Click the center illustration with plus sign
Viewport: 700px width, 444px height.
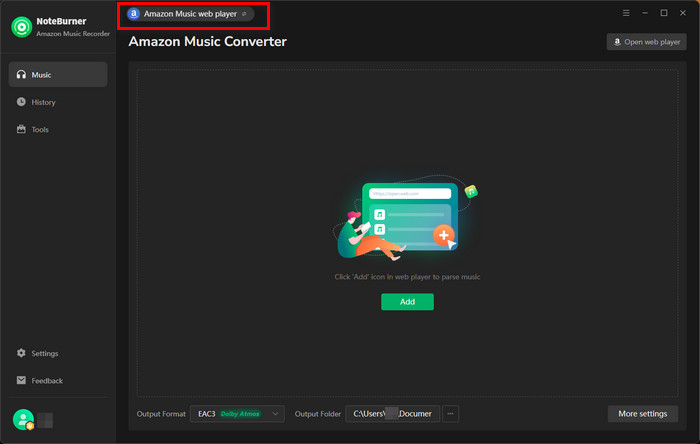pyautogui.click(x=405, y=218)
